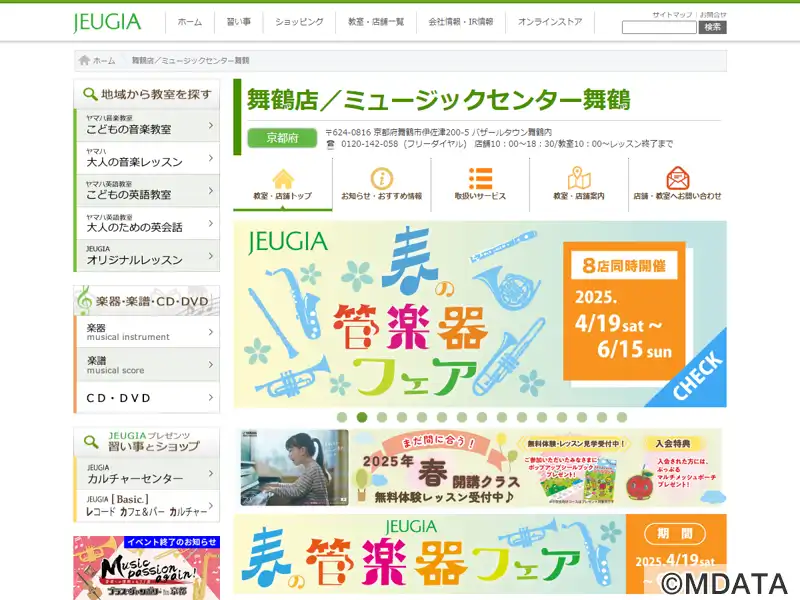Click the 習い事とショップ sidebar heading
This screenshot has height=600, width=800.
(x=147, y=442)
